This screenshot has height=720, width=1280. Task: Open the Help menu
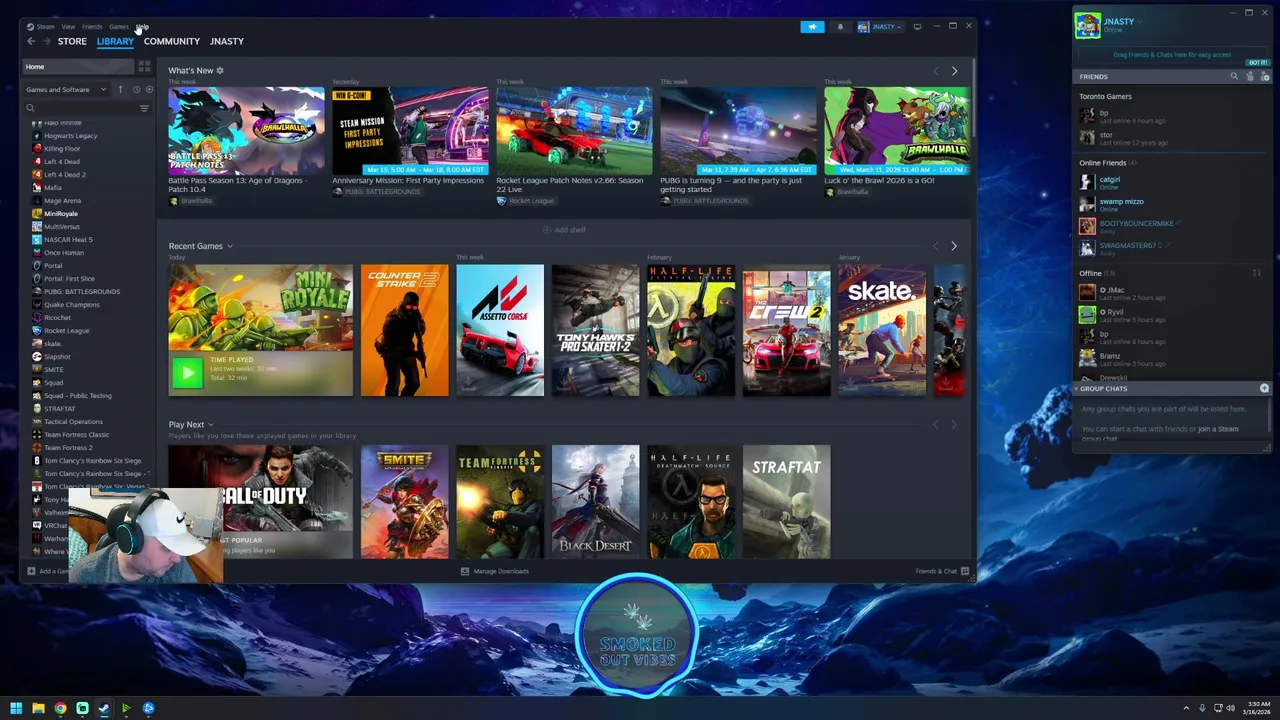coord(142,27)
